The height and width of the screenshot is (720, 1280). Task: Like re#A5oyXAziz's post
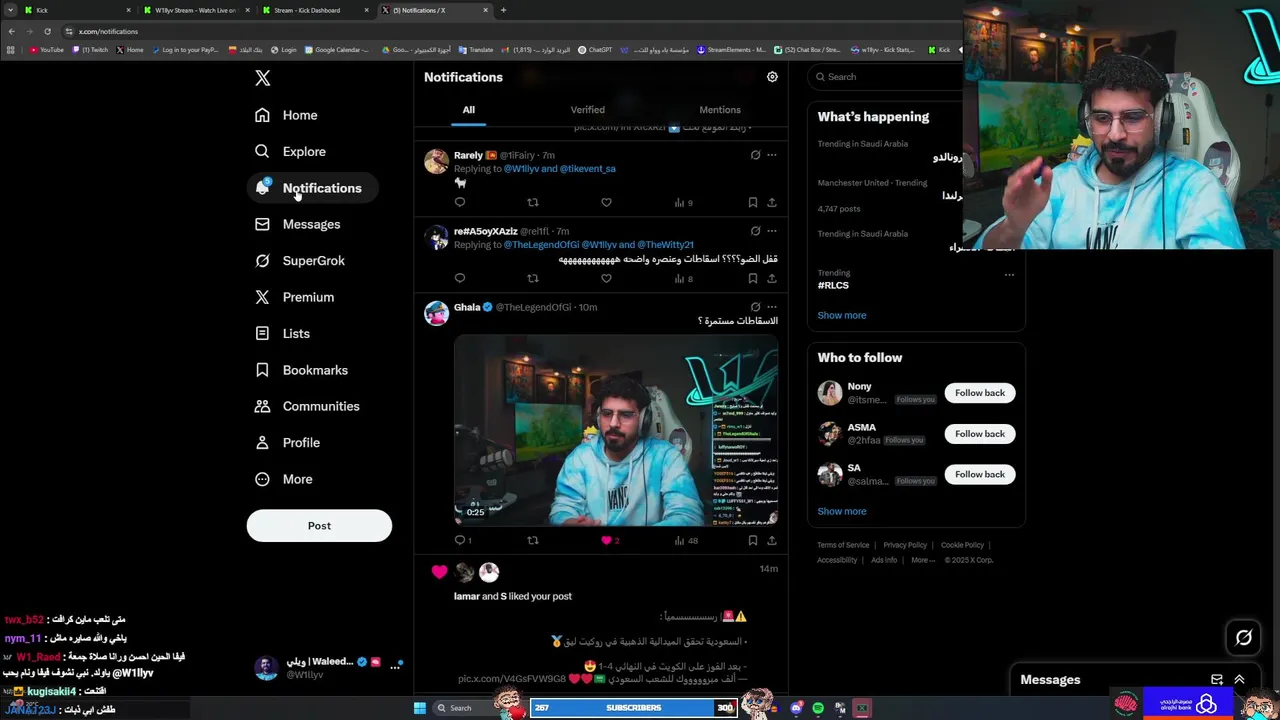[x=606, y=278]
